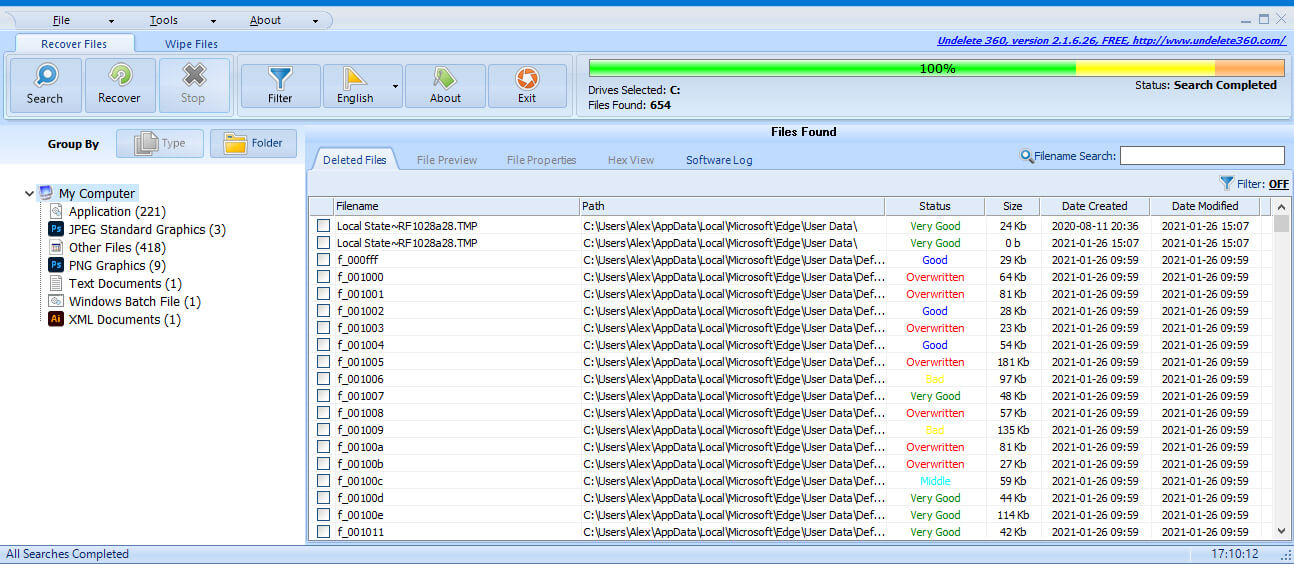Toggle the header select-all checkbox column
The width and height of the screenshot is (1294, 564).
tap(321, 206)
